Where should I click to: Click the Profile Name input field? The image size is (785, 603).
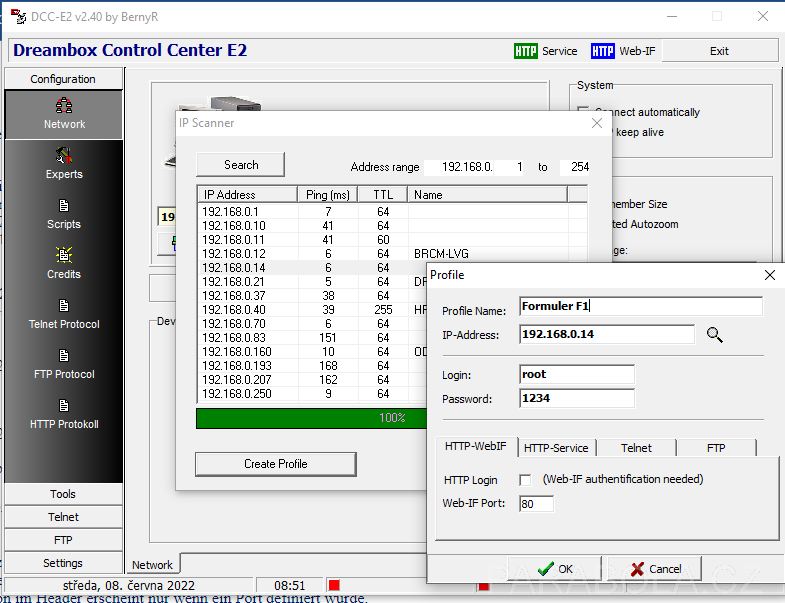[x=641, y=306]
